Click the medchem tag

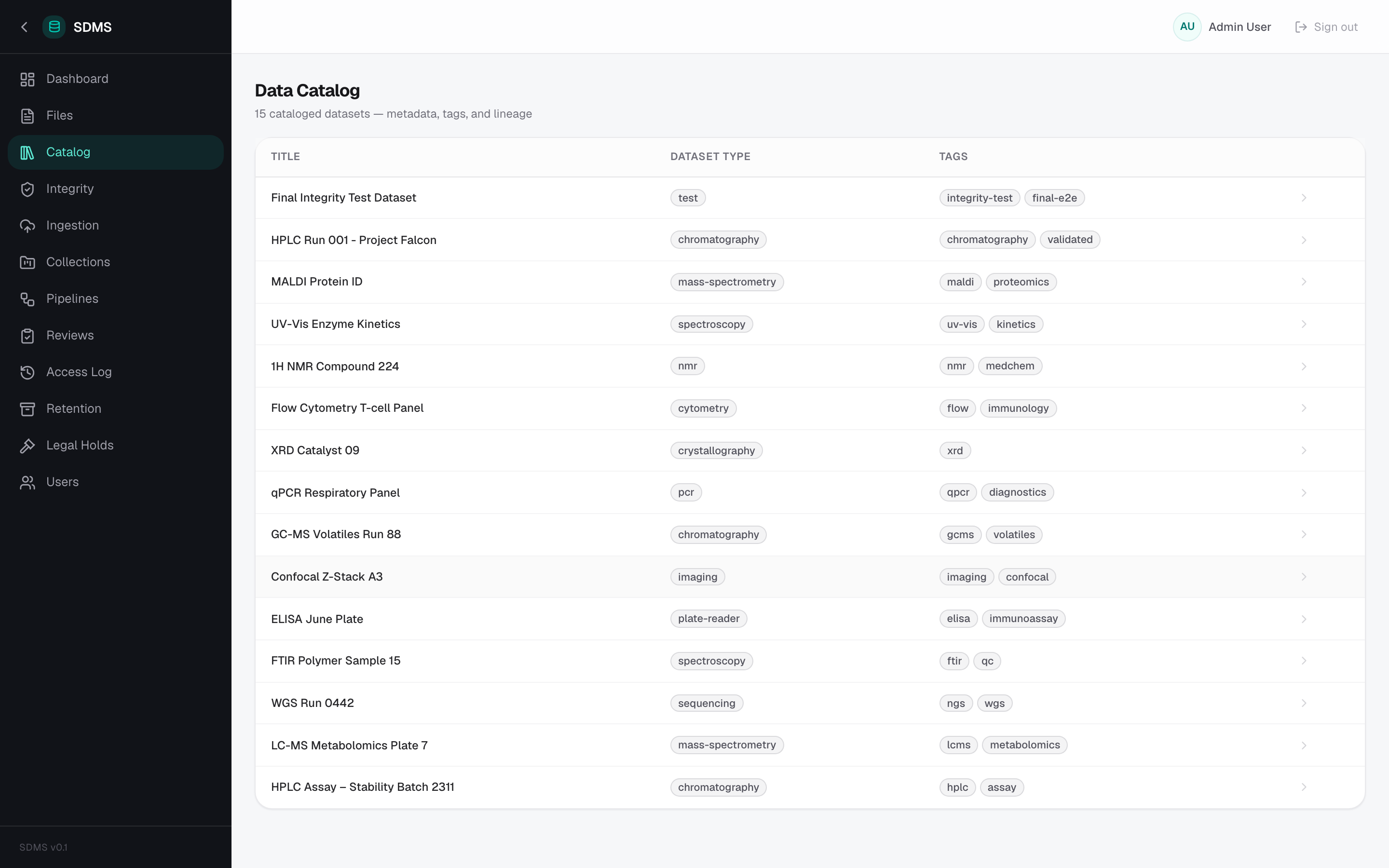[x=1009, y=366]
